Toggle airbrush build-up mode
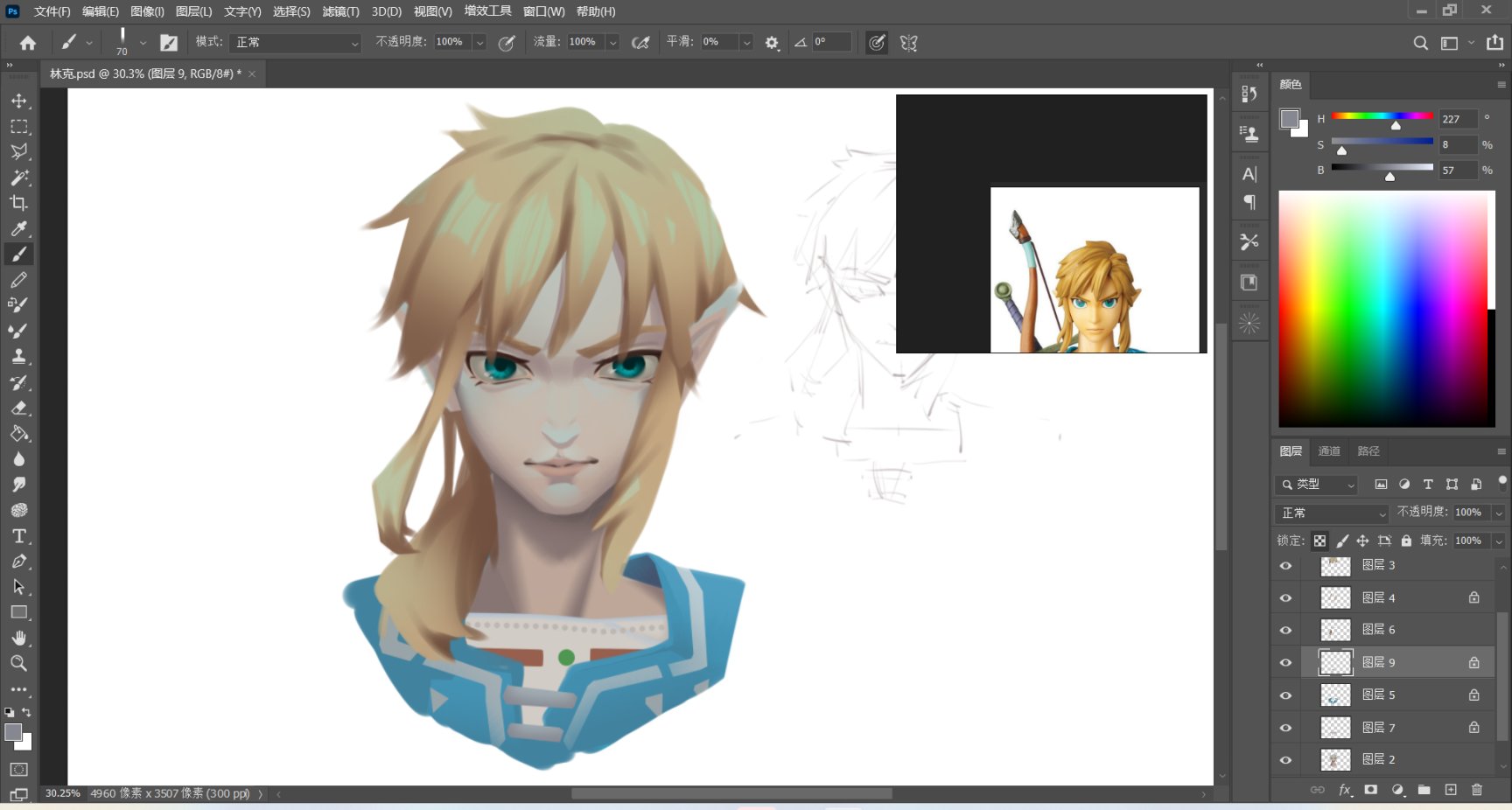 [x=640, y=42]
